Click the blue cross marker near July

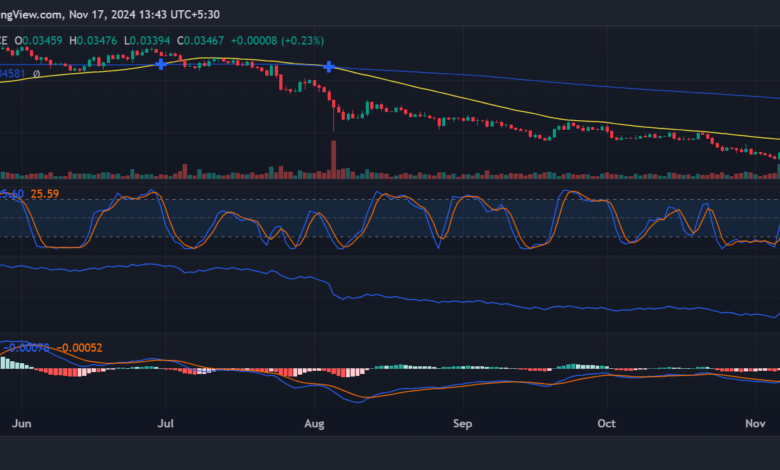pyautogui.click(x=161, y=64)
